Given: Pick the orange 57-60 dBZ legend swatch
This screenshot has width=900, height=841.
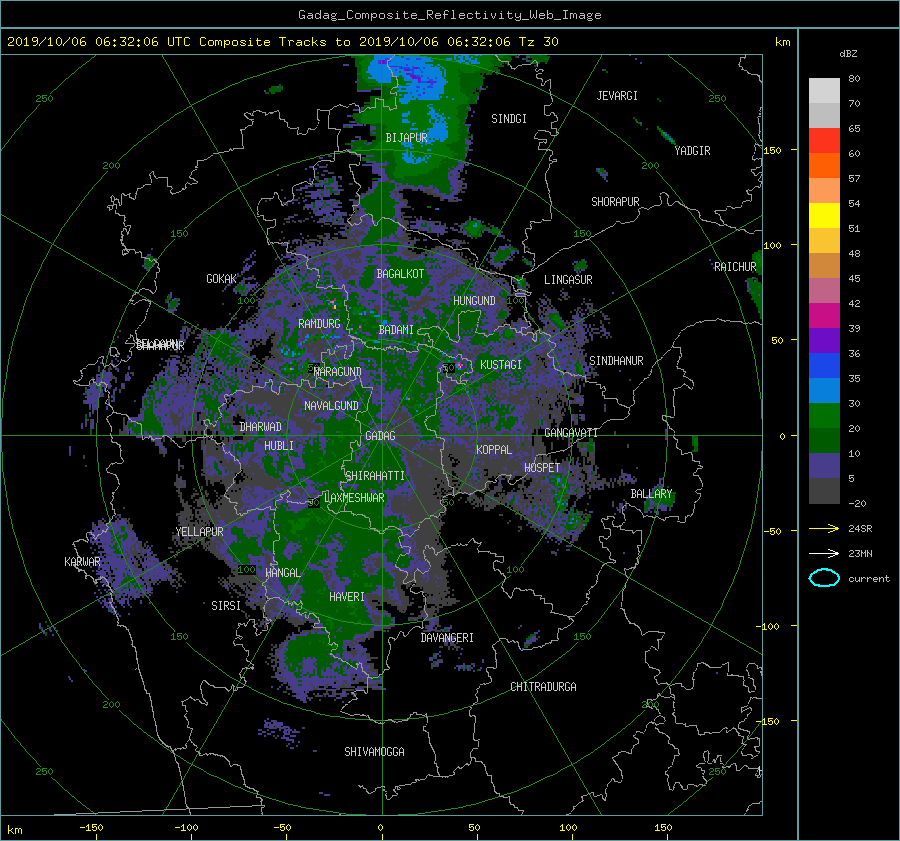Looking at the screenshot, I should pyautogui.click(x=824, y=165).
